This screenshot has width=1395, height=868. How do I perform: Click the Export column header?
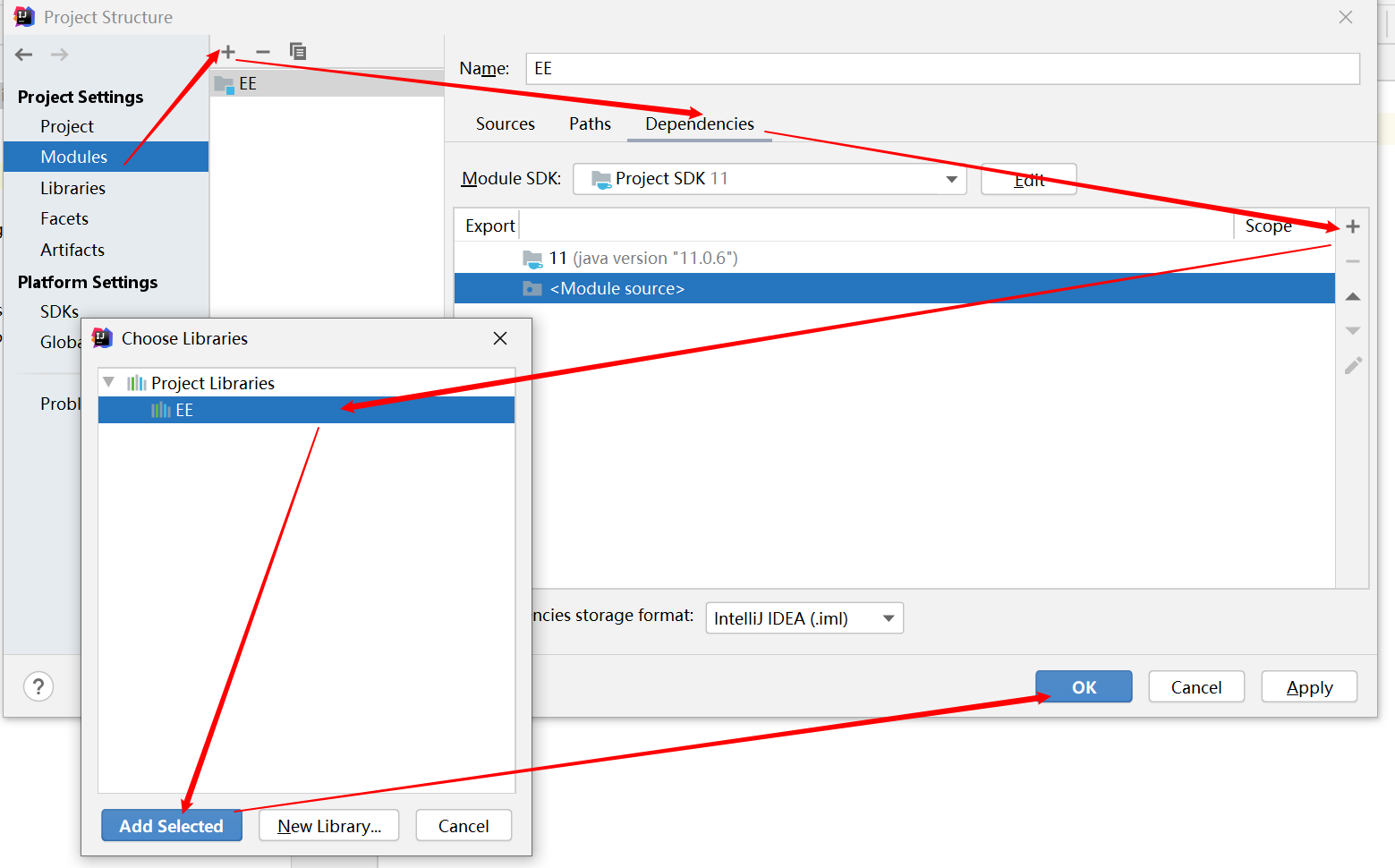pyautogui.click(x=489, y=226)
